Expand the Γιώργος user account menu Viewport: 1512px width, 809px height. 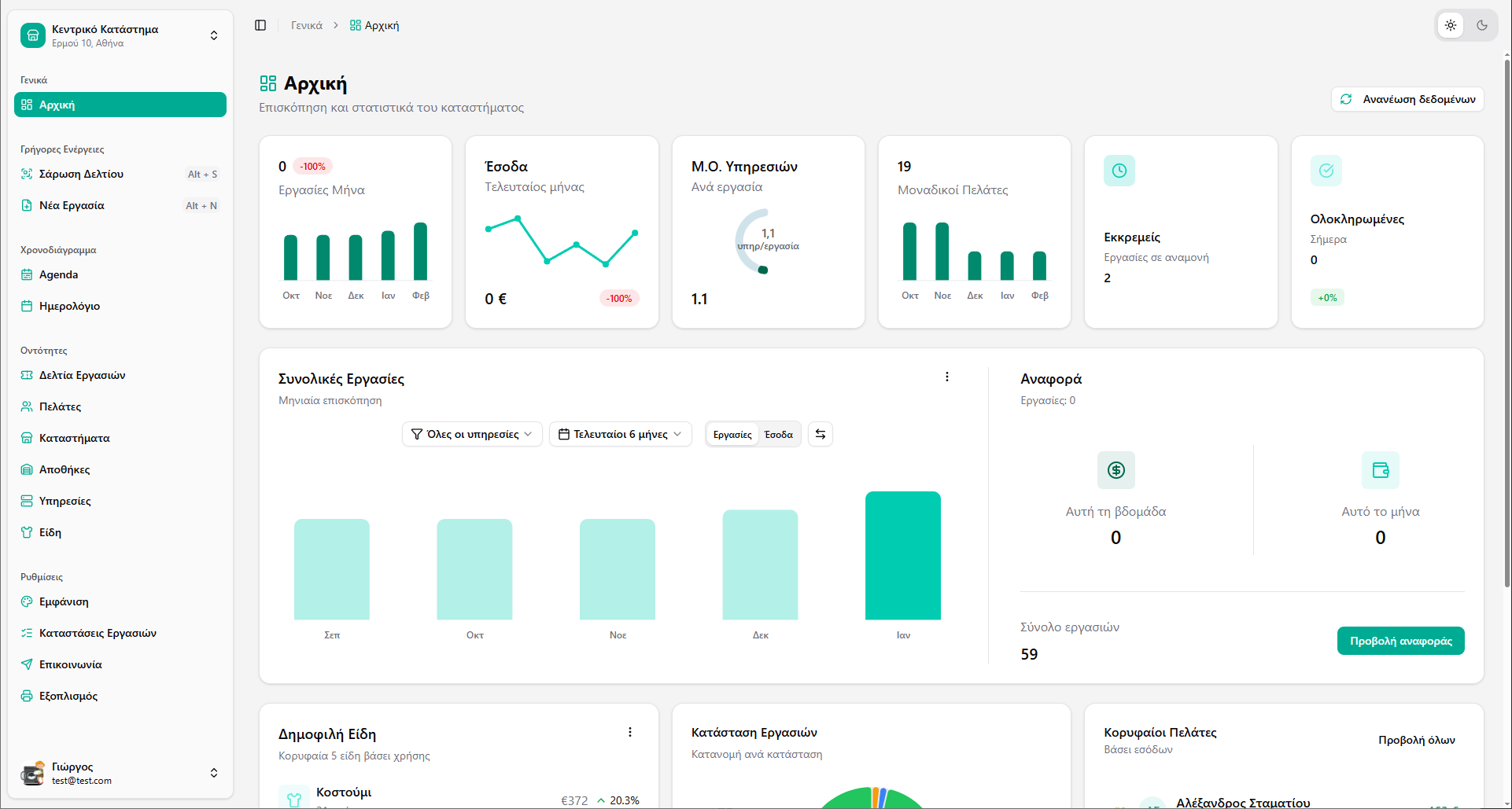120,773
